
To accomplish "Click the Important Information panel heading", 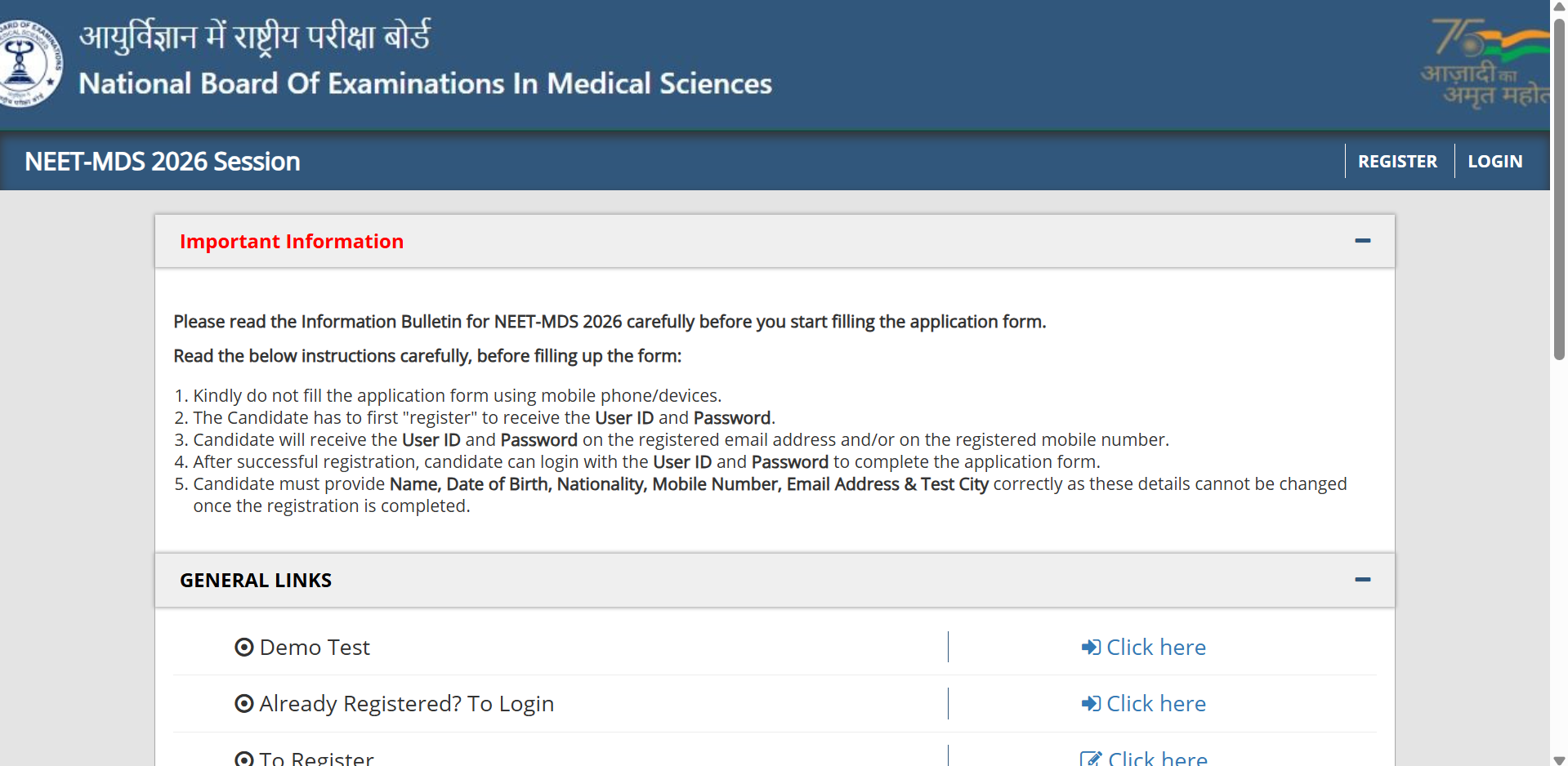I will pos(292,242).
